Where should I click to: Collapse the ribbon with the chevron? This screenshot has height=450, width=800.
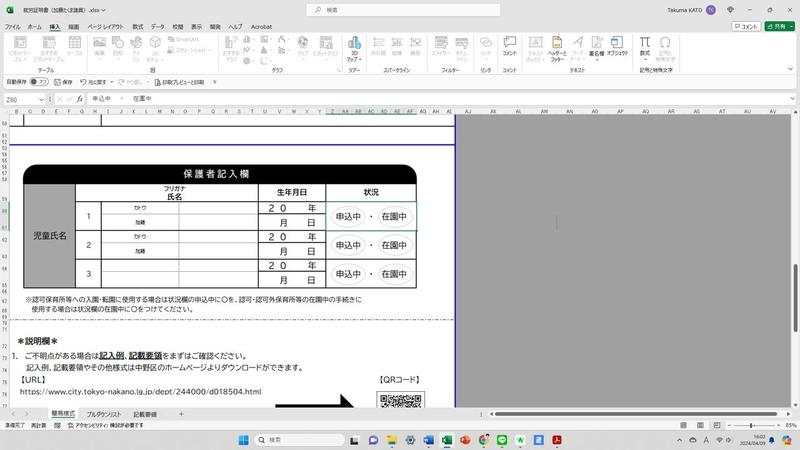pyautogui.click(x=790, y=70)
